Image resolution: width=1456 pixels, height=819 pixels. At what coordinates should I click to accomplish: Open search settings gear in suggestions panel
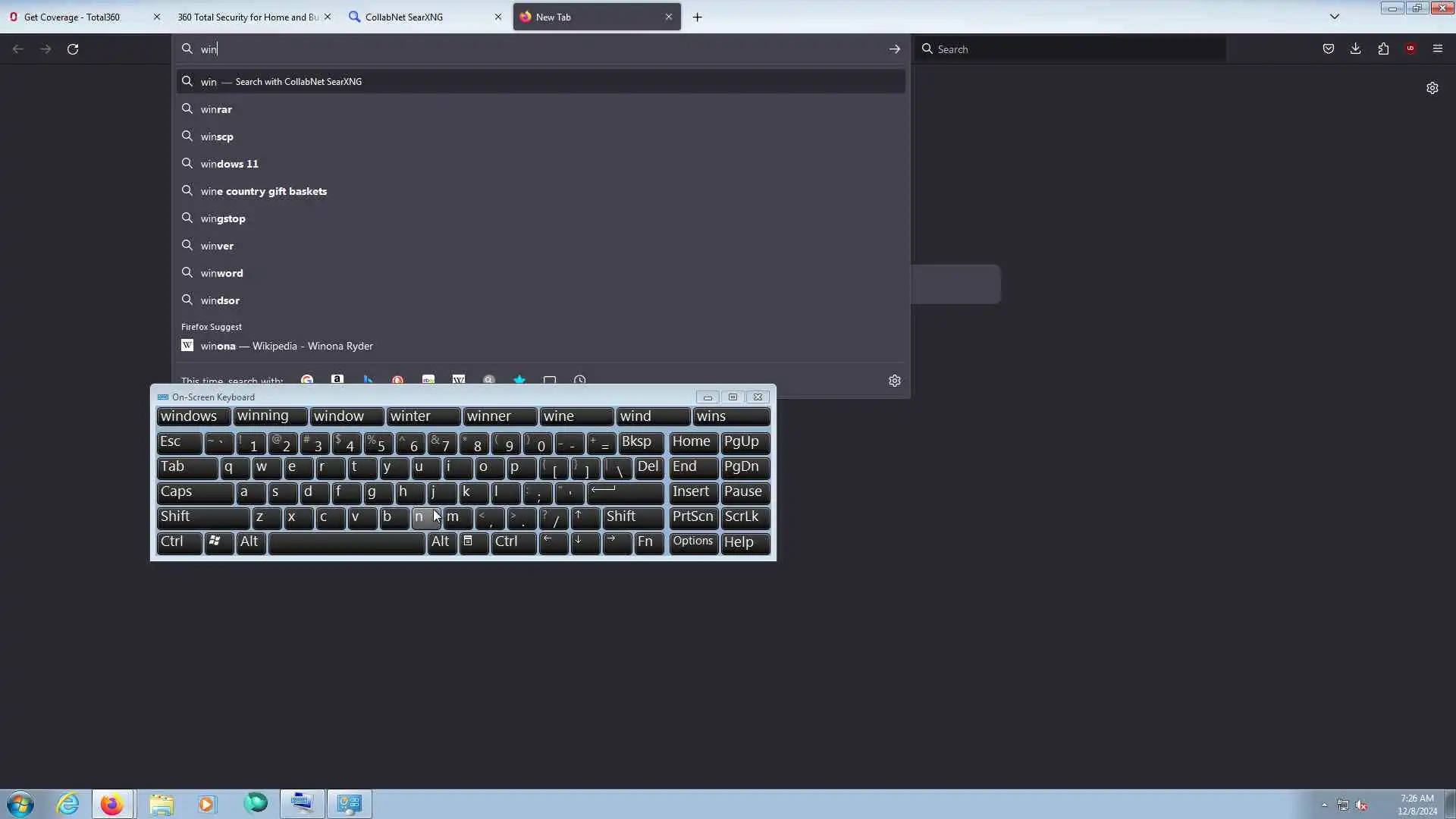coord(895,381)
